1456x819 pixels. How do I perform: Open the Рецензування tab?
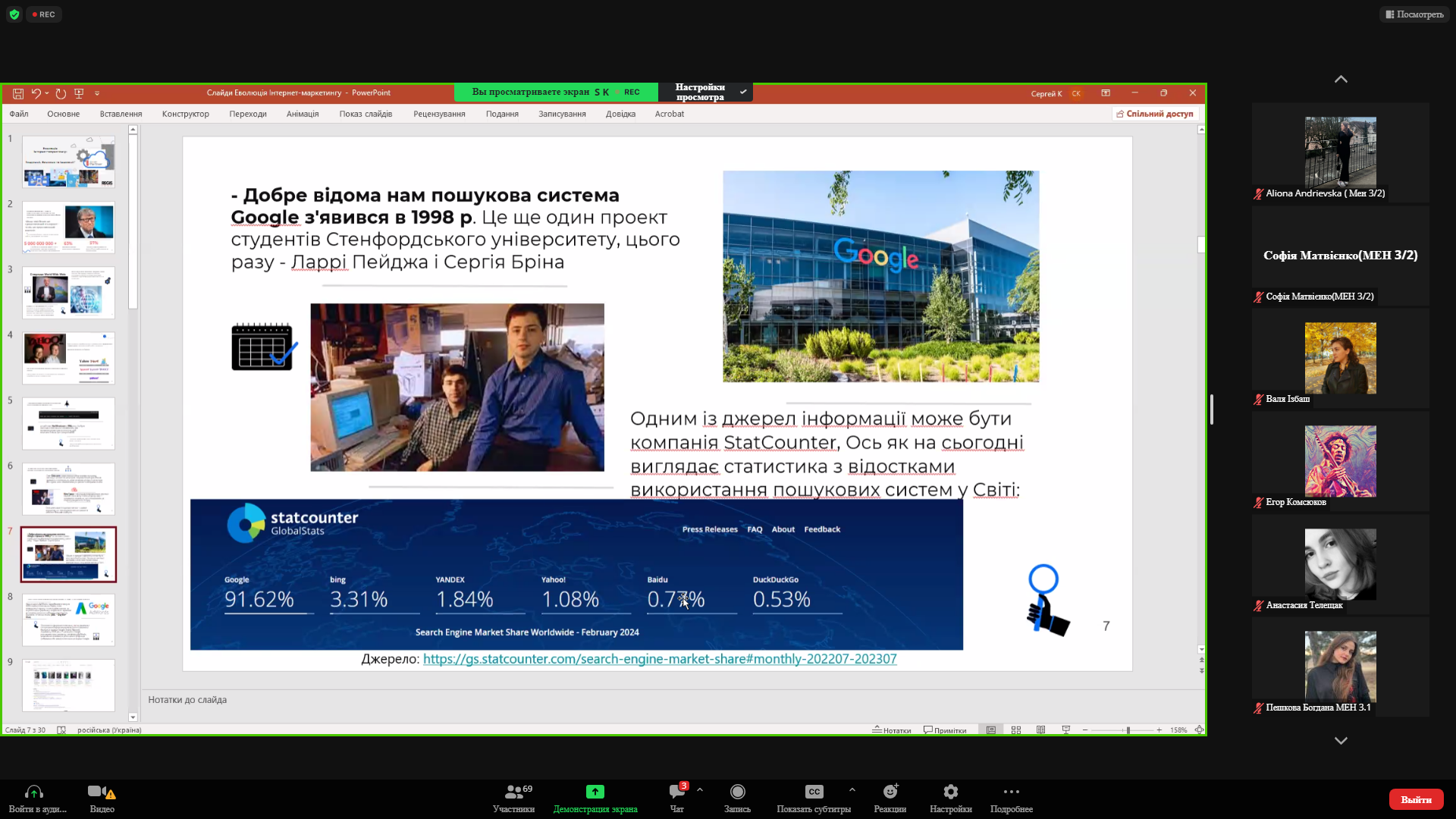(x=439, y=114)
